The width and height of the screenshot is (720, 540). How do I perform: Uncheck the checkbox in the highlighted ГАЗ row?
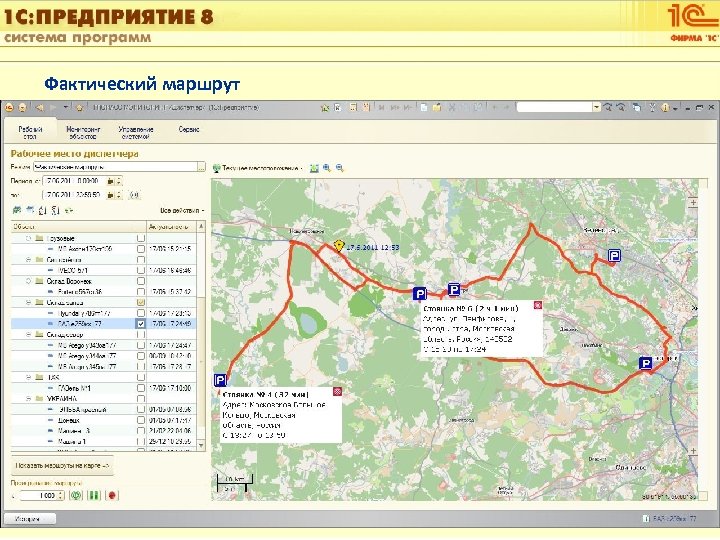tap(141, 324)
